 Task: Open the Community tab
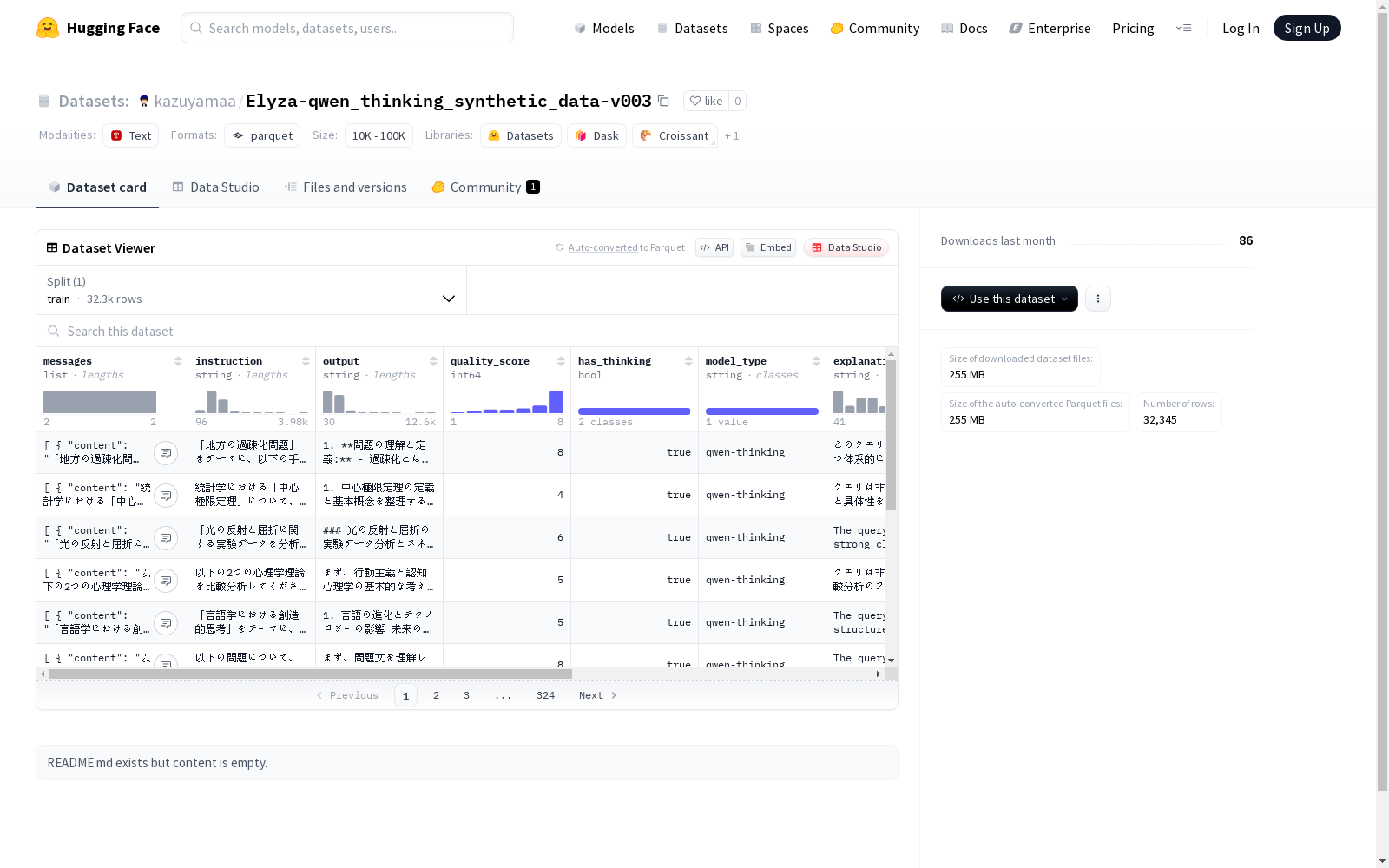(x=486, y=187)
